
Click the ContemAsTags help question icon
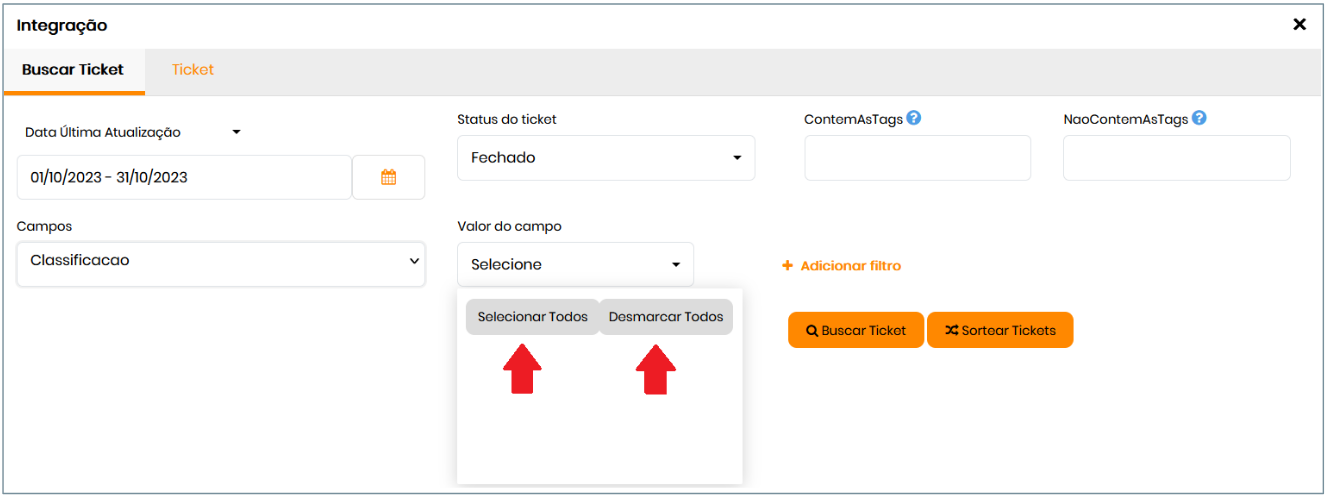click(913, 118)
